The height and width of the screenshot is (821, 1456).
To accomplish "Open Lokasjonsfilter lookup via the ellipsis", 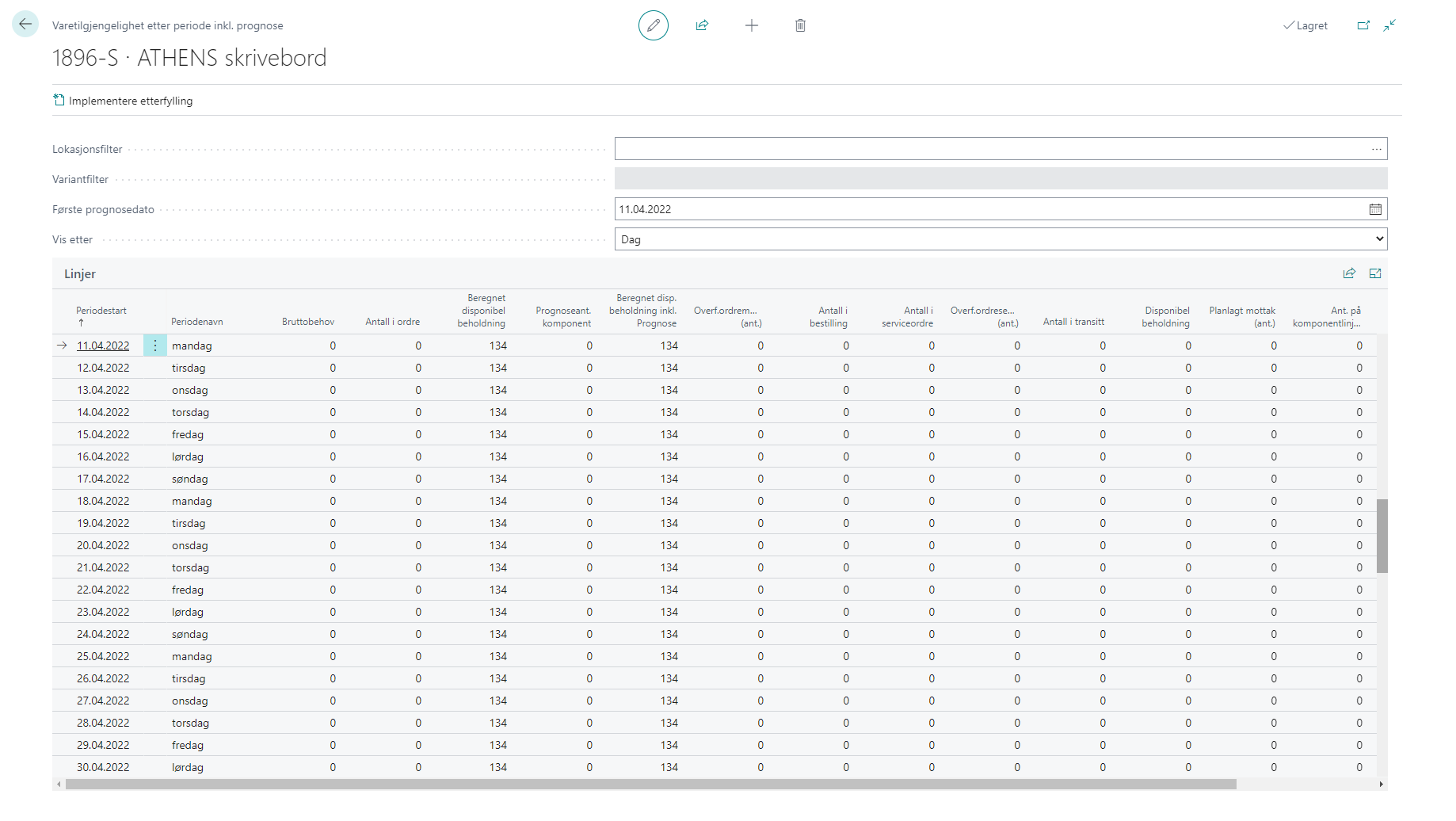I will pyautogui.click(x=1376, y=148).
